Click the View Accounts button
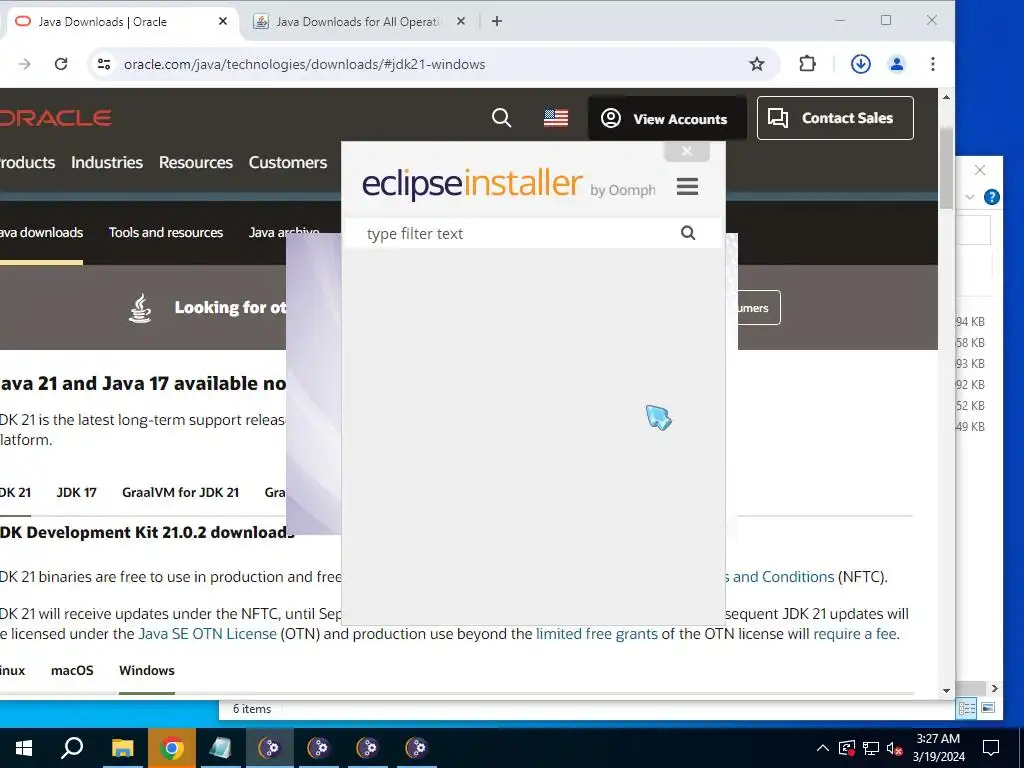 [x=667, y=118]
